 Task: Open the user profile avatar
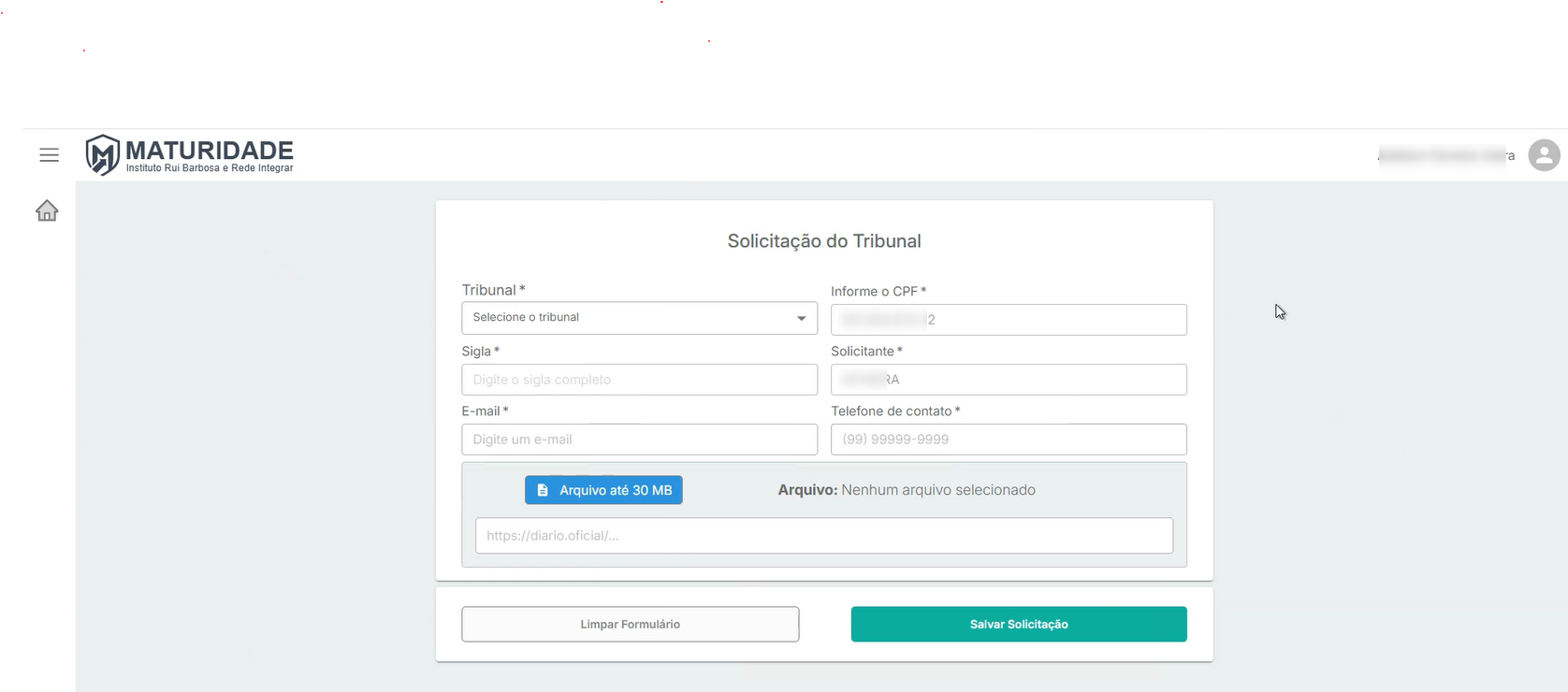click(x=1544, y=155)
